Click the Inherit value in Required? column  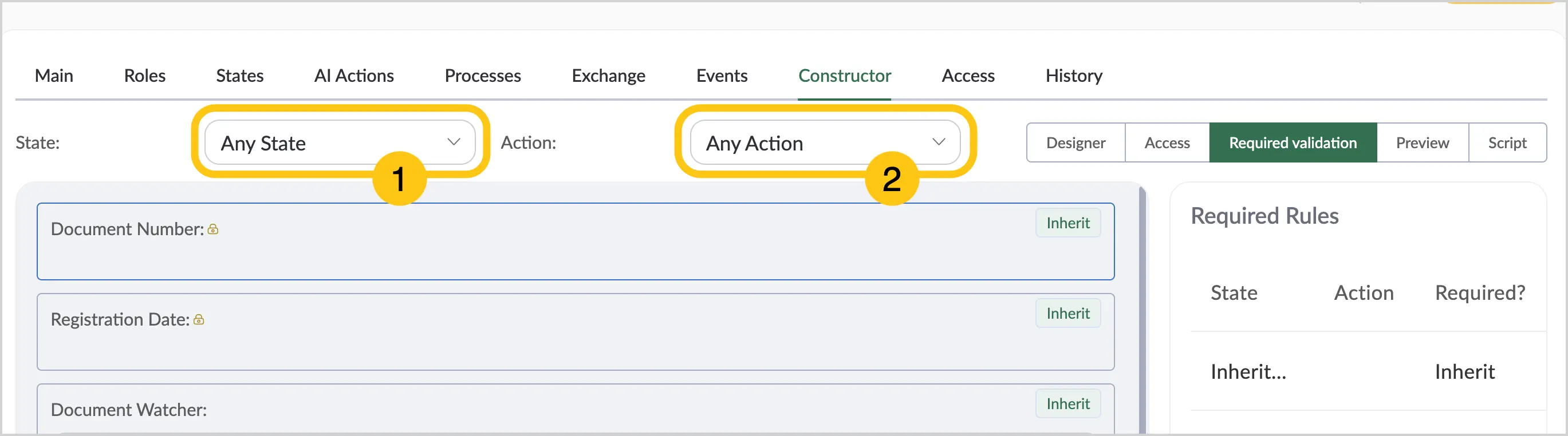[x=1464, y=371]
